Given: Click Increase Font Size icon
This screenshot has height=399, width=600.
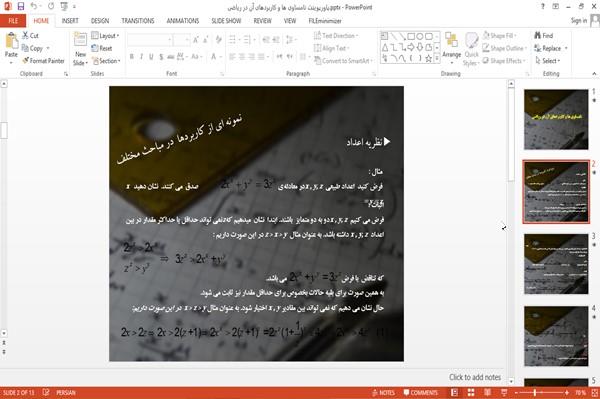Looking at the screenshot, I should (x=196, y=39).
